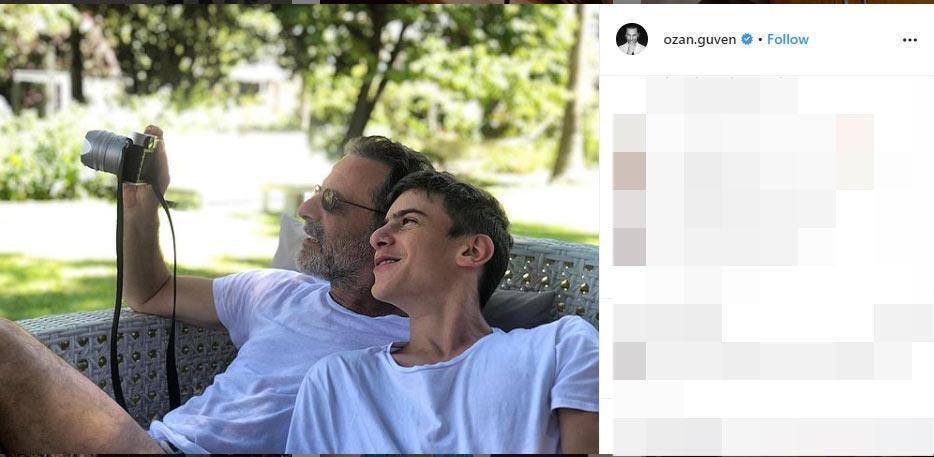Open the ozan.guven profile picture
This screenshot has width=934, height=457.
pyautogui.click(x=631, y=39)
